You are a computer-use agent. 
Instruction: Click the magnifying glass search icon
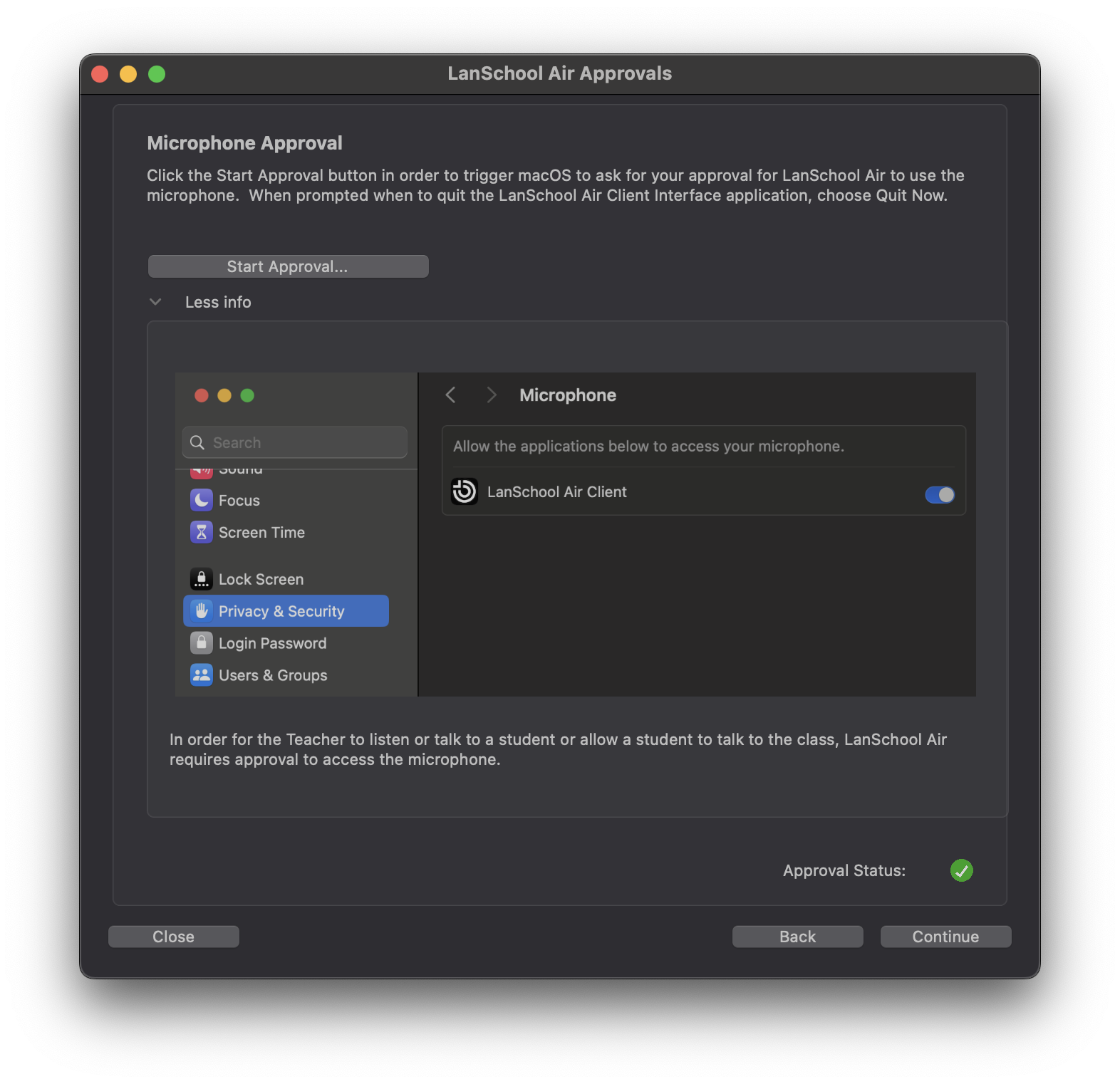tap(197, 442)
